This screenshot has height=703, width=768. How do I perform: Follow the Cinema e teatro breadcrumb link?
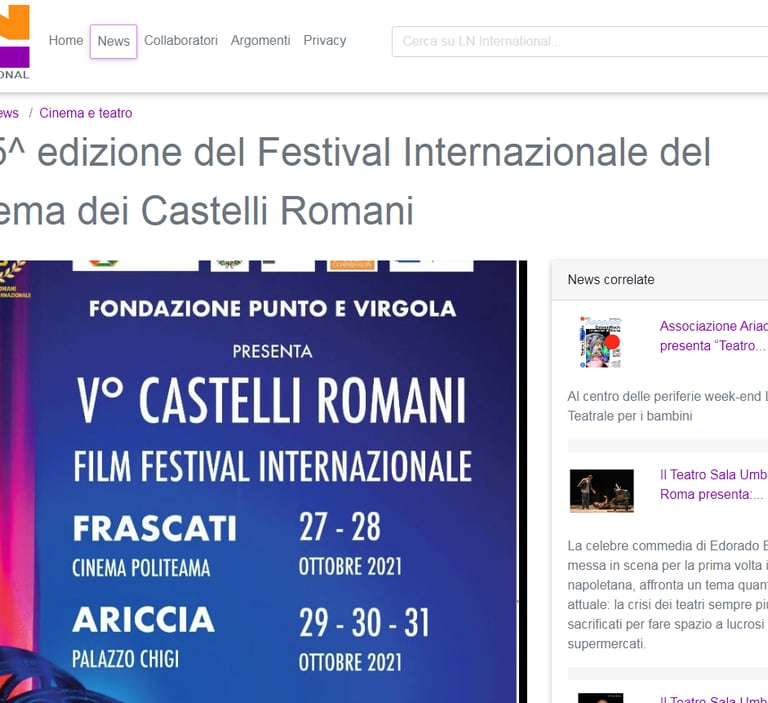click(86, 113)
